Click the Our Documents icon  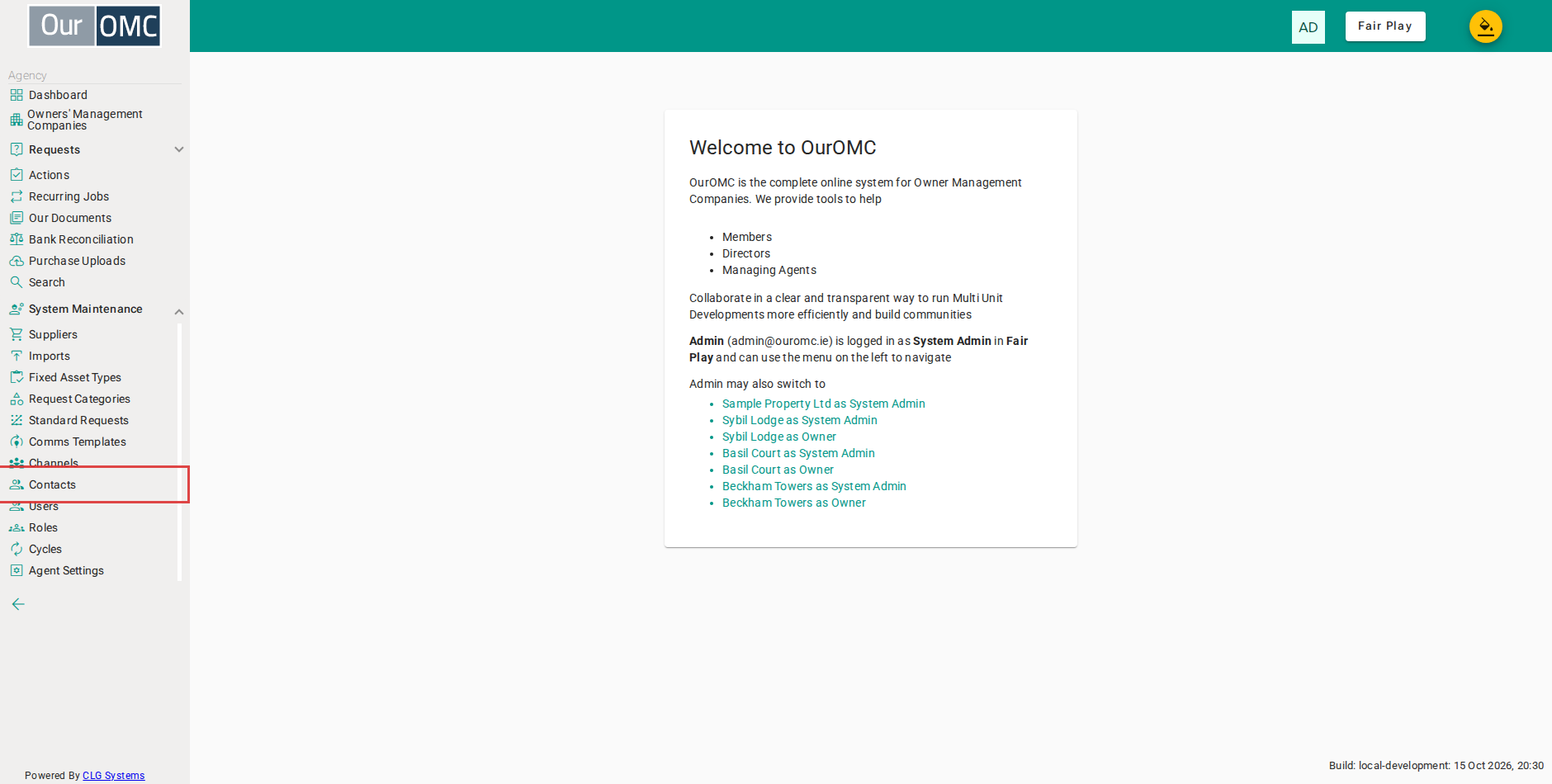point(17,218)
